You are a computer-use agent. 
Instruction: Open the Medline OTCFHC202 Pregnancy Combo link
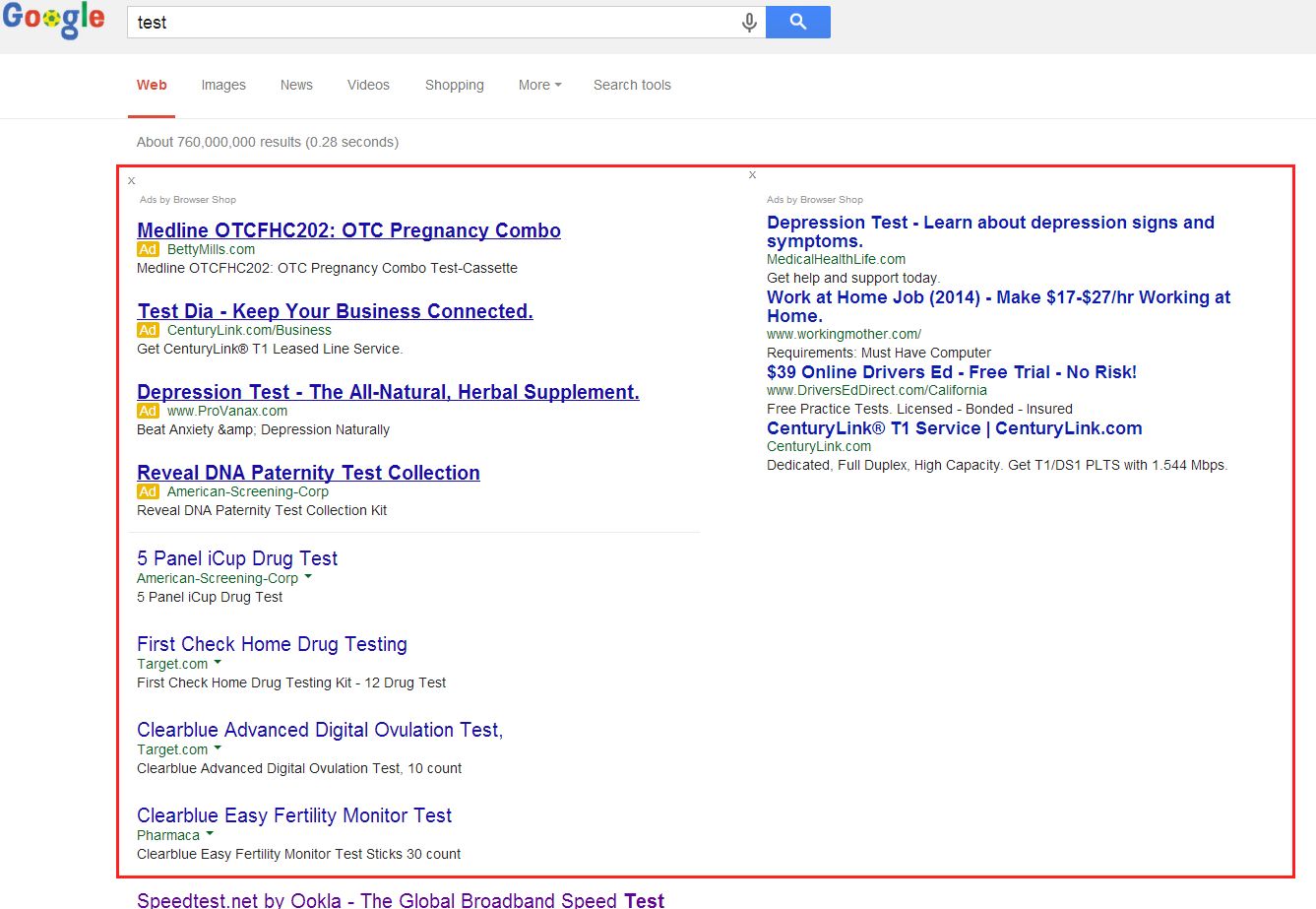(348, 230)
